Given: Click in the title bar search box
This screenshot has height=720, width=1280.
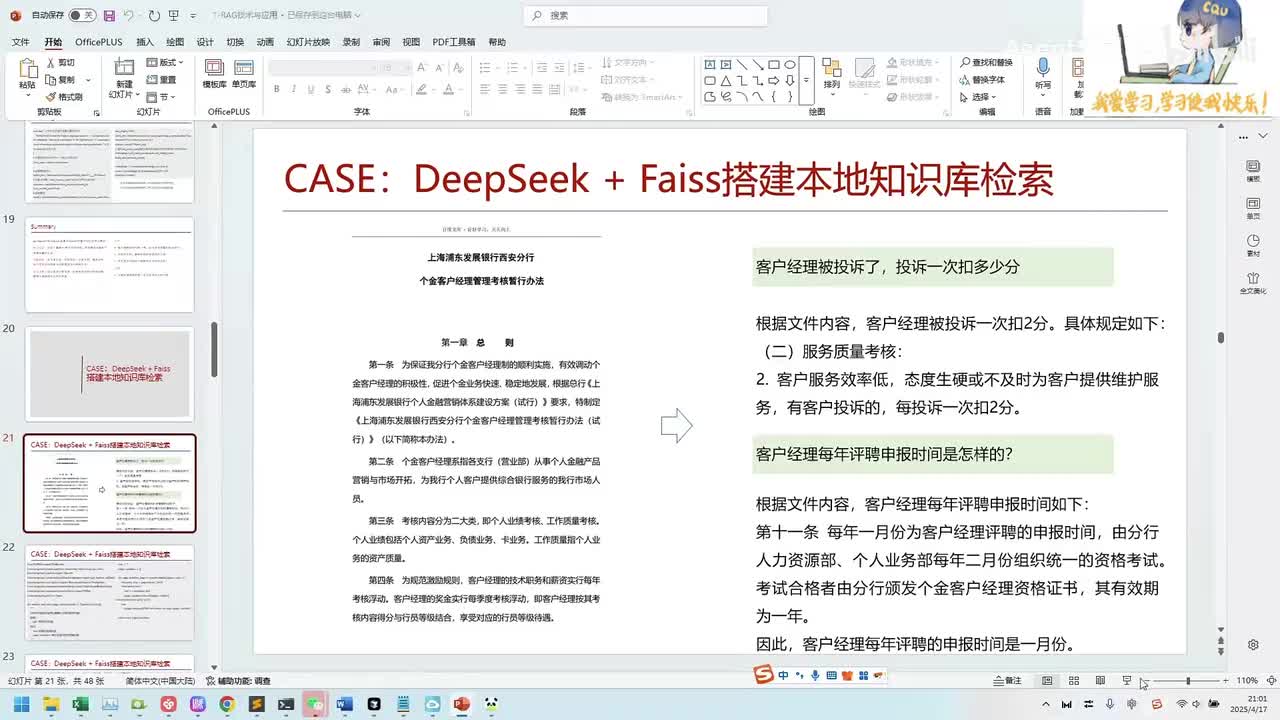Looking at the screenshot, I should pyautogui.click(x=645, y=15).
